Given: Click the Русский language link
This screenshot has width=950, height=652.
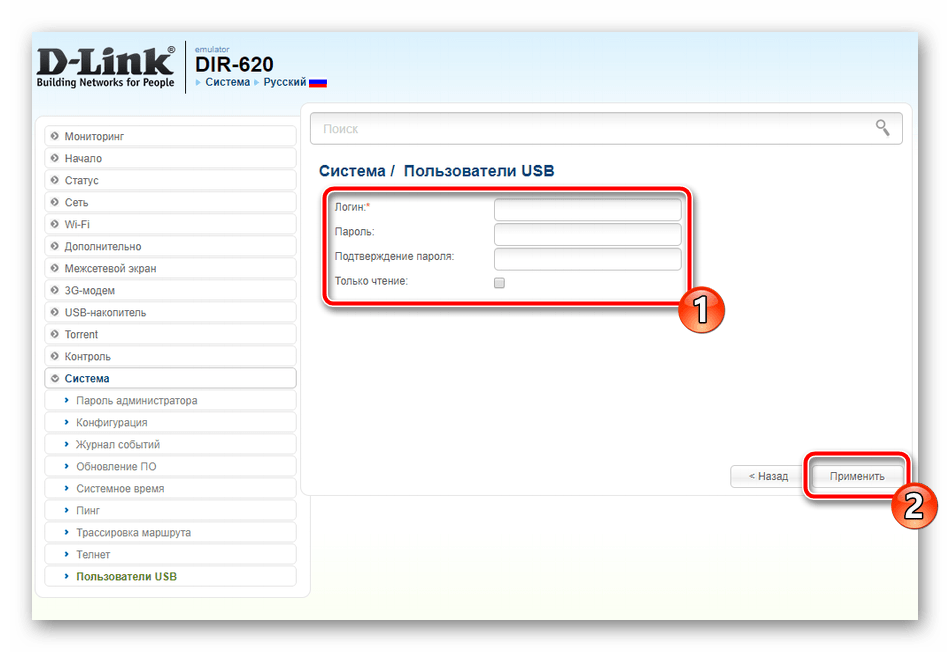Looking at the screenshot, I should click(x=285, y=82).
